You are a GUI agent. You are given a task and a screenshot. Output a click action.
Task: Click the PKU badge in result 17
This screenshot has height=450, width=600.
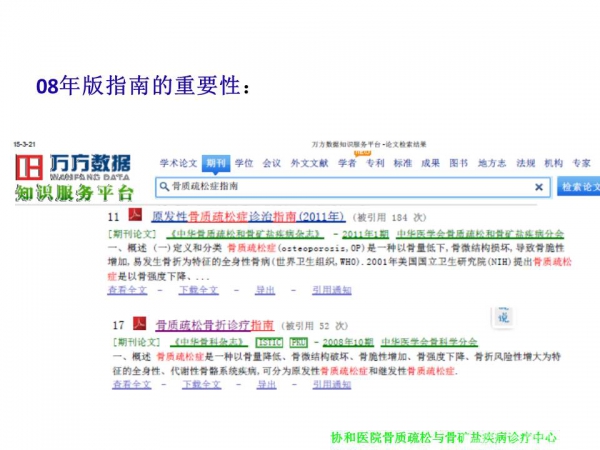coord(298,341)
